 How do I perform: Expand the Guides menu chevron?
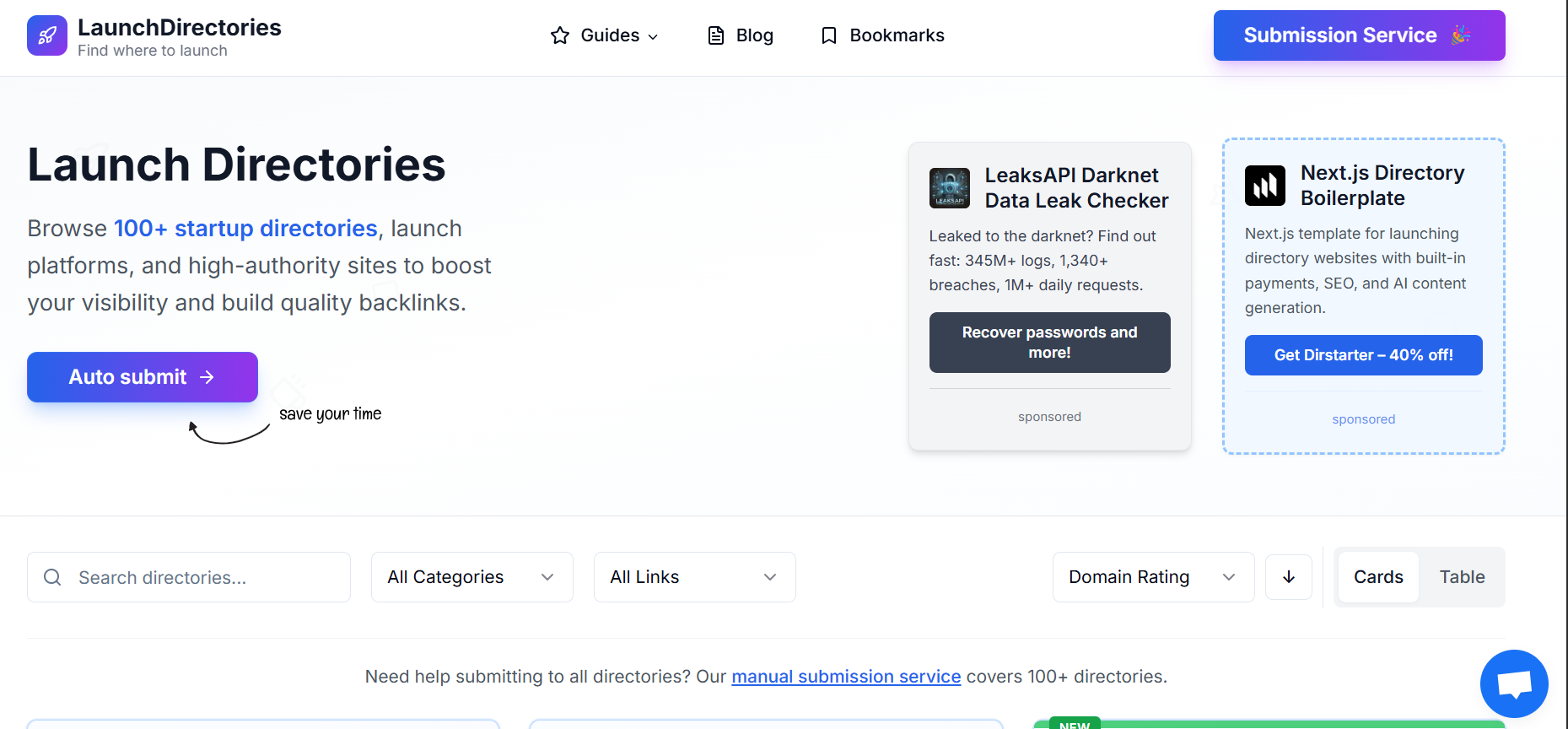655,36
